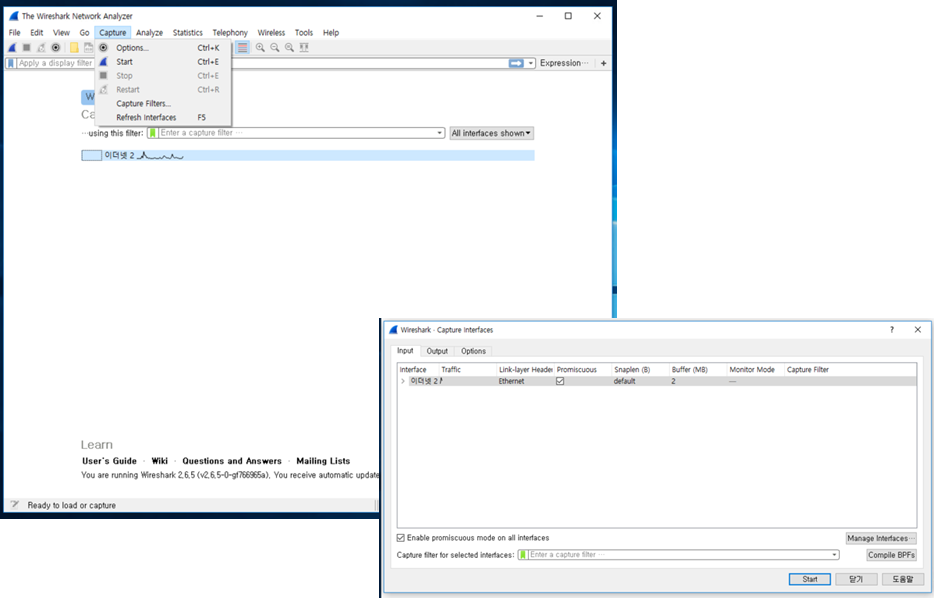Click the display filter bookmark icon
This screenshot has height=598, width=934.
[x=11, y=63]
